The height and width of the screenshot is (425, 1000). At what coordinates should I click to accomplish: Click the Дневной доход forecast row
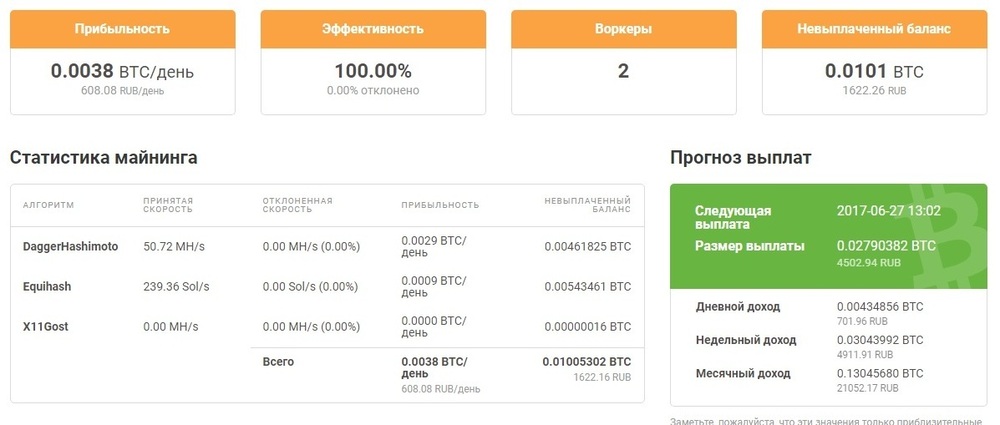(x=828, y=313)
